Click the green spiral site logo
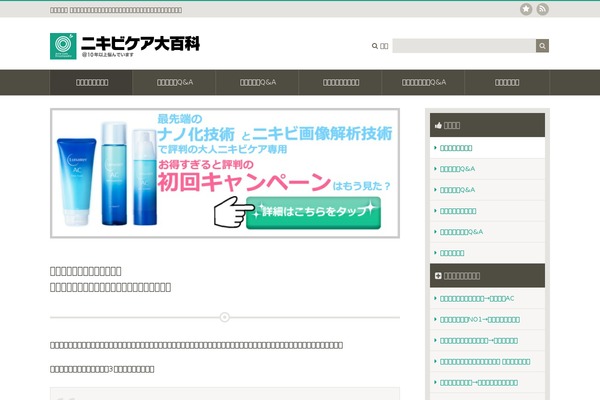The image size is (600, 400). click(x=63, y=46)
